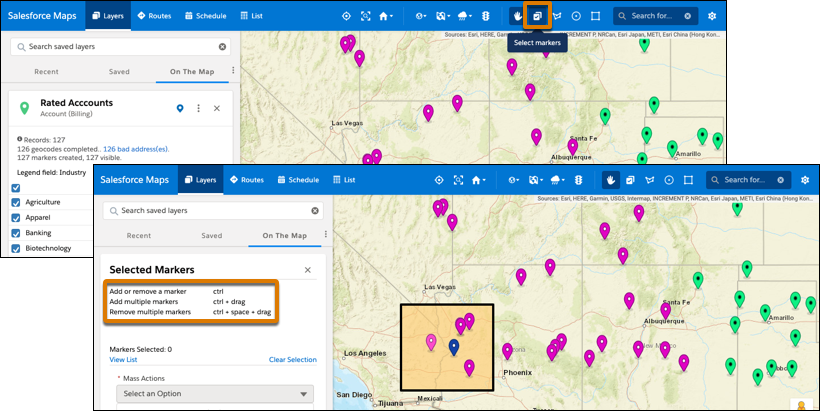The height and width of the screenshot is (411, 820).
Task: Click the locate-me target icon in front window
Action: pos(439,180)
